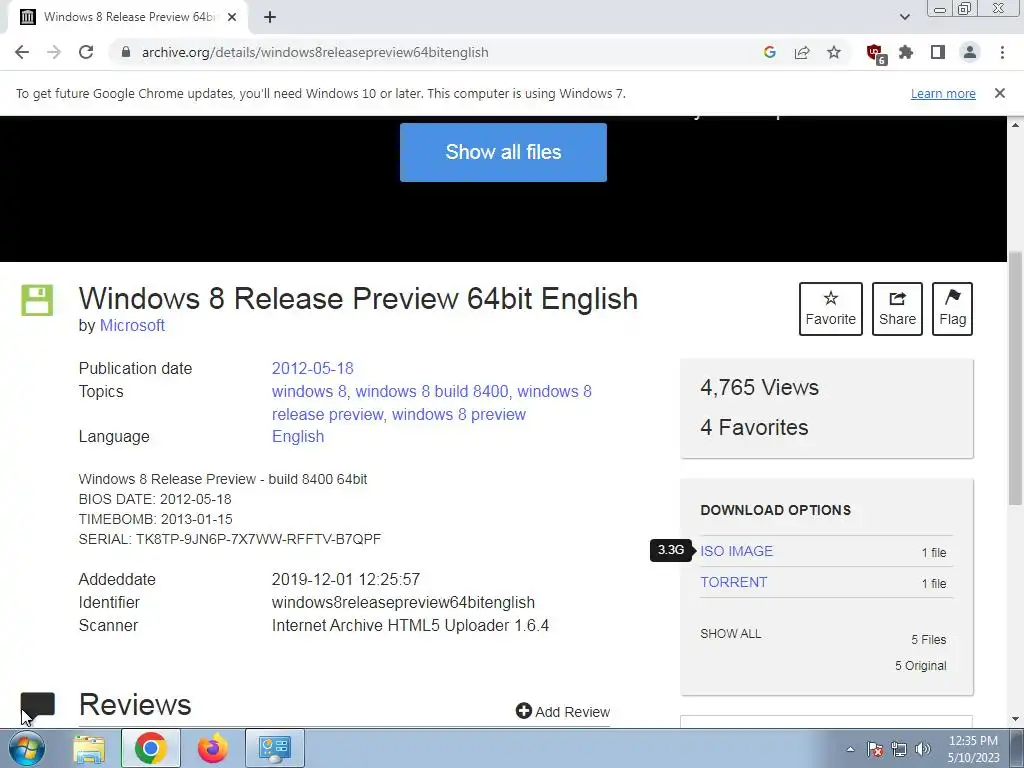Bookmark this page with the star icon
Image resolution: width=1024 pixels, height=768 pixels.
834,52
